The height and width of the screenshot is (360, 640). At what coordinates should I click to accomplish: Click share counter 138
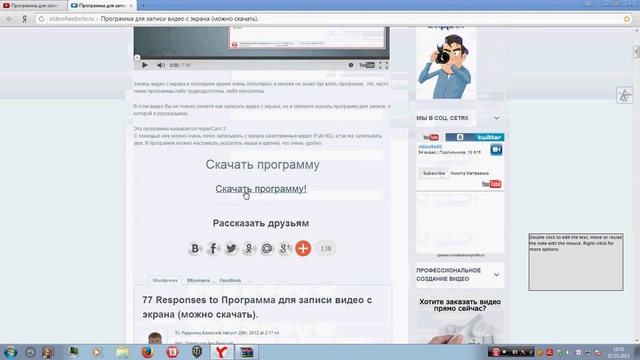click(x=326, y=248)
